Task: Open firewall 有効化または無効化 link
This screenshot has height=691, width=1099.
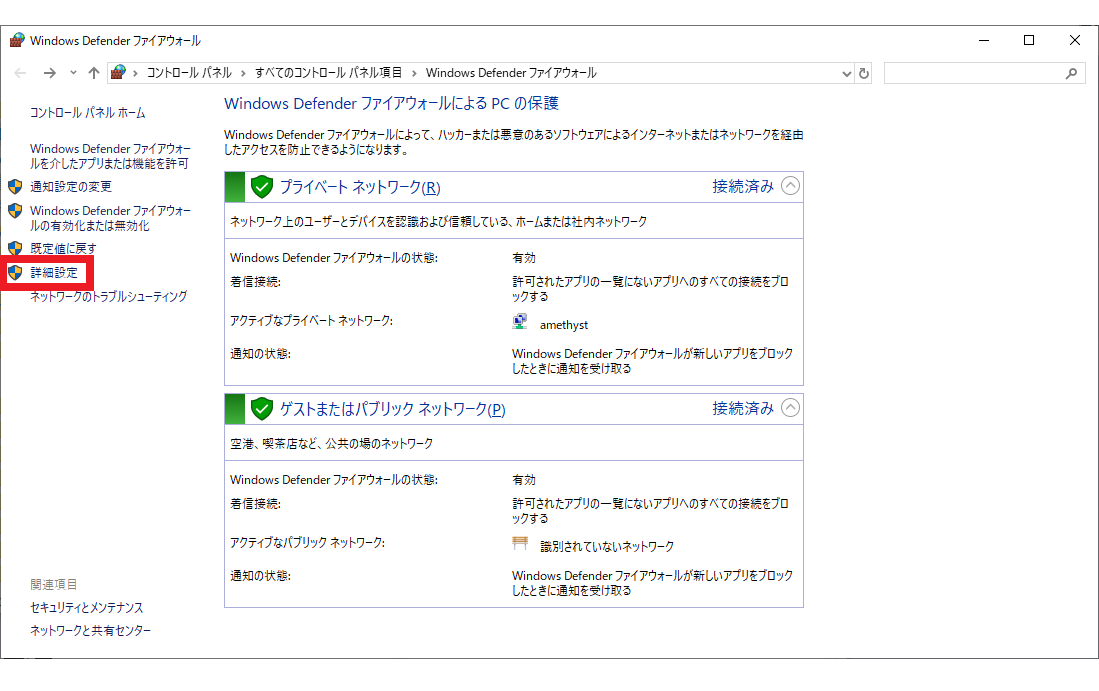Action: pyautogui.click(x=110, y=218)
